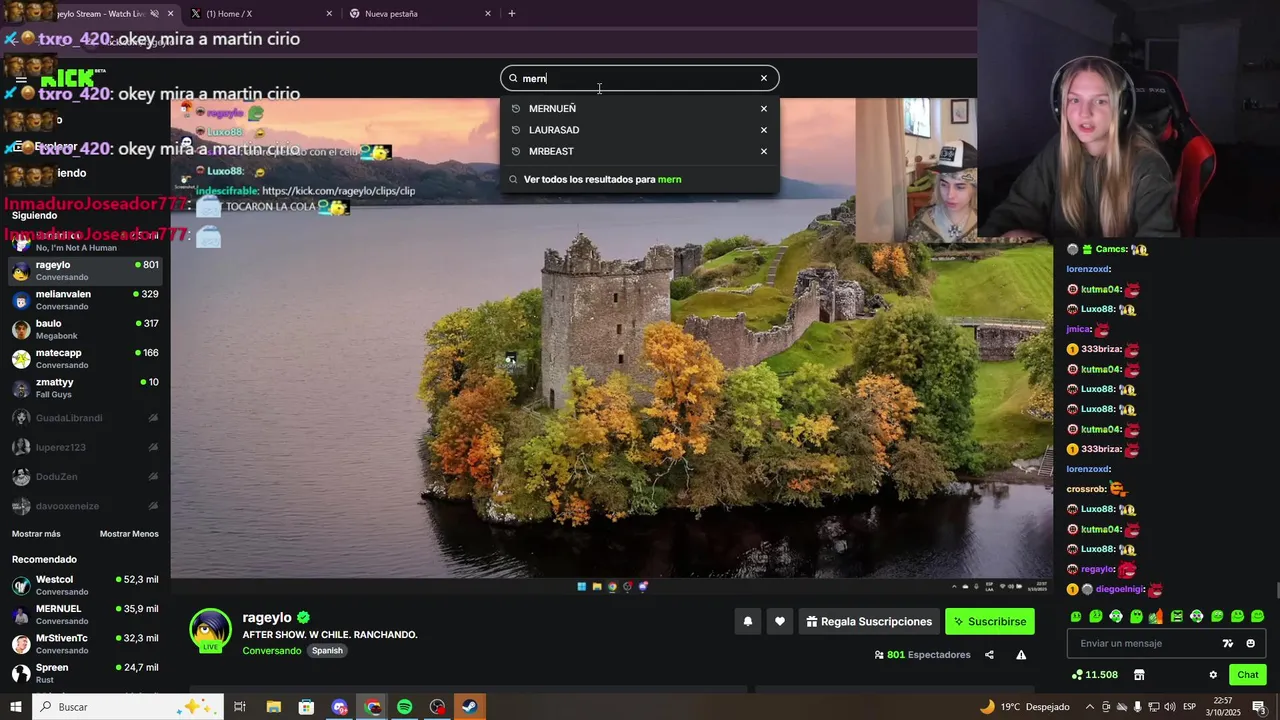Click inside the Kick search field
The width and height of the screenshot is (1280, 720).
coord(640,78)
